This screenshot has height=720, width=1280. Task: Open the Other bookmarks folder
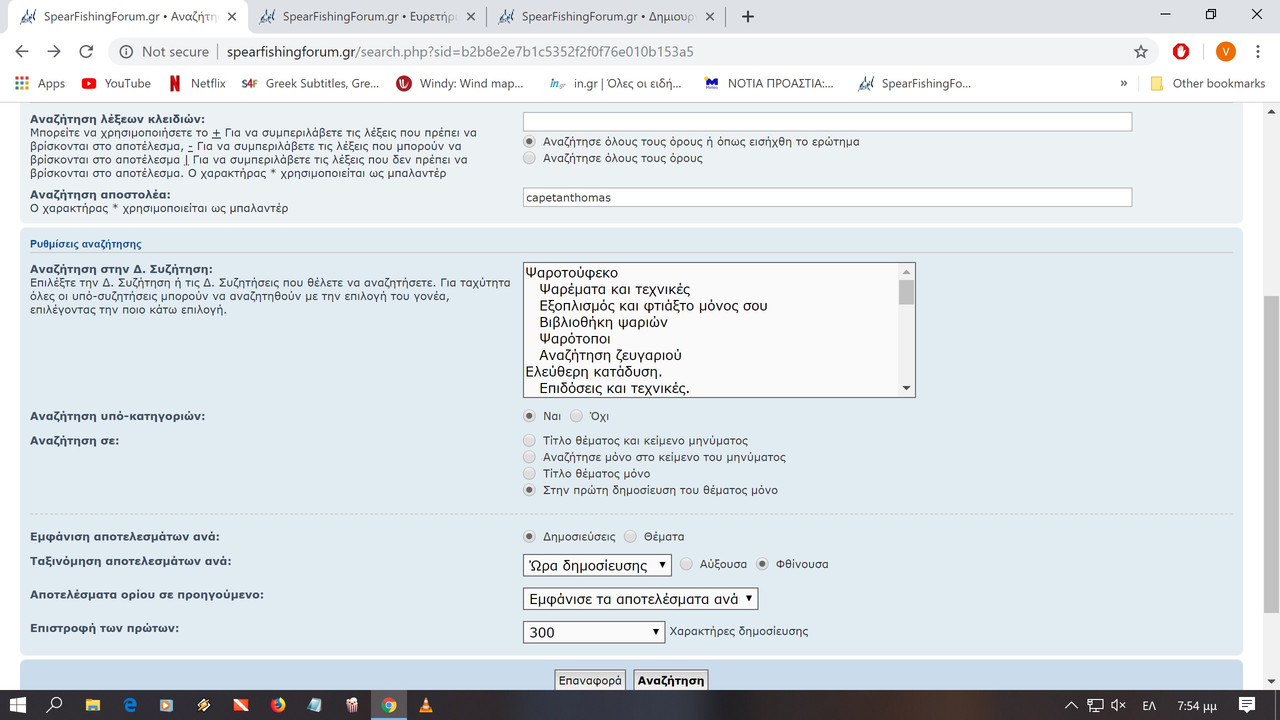pyautogui.click(x=1208, y=83)
